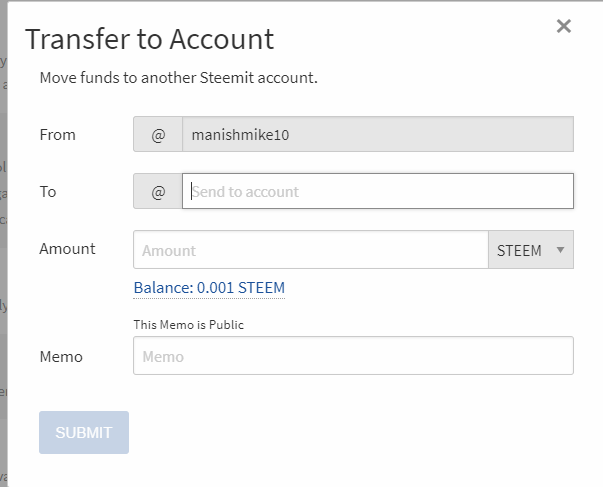
Task: Click the Transfer to Account heading
Action: 149,40
